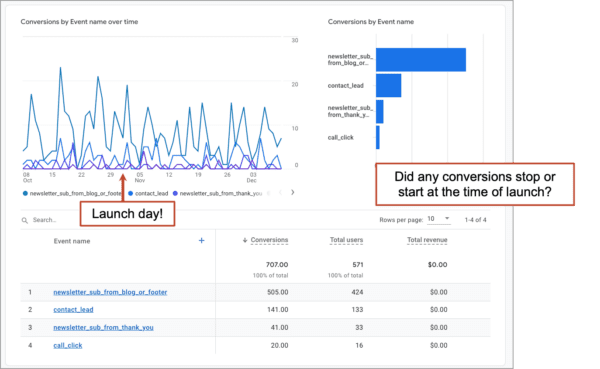Show next legend items with right chevron

(293, 192)
